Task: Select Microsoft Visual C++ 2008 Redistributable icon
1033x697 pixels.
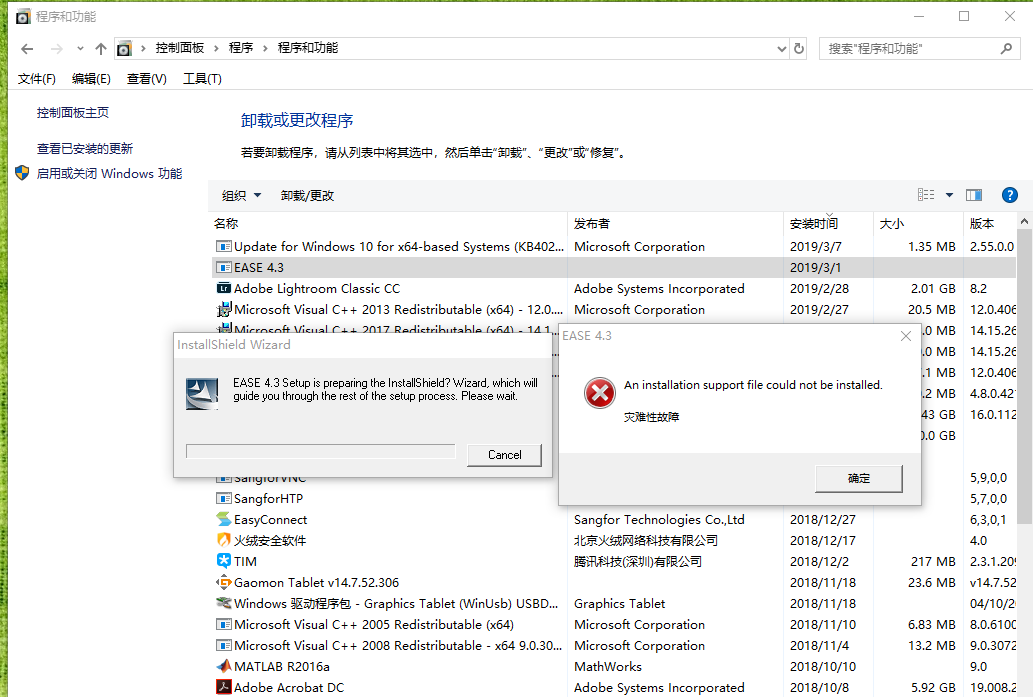Action: pyautogui.click(x=224, y=646)
